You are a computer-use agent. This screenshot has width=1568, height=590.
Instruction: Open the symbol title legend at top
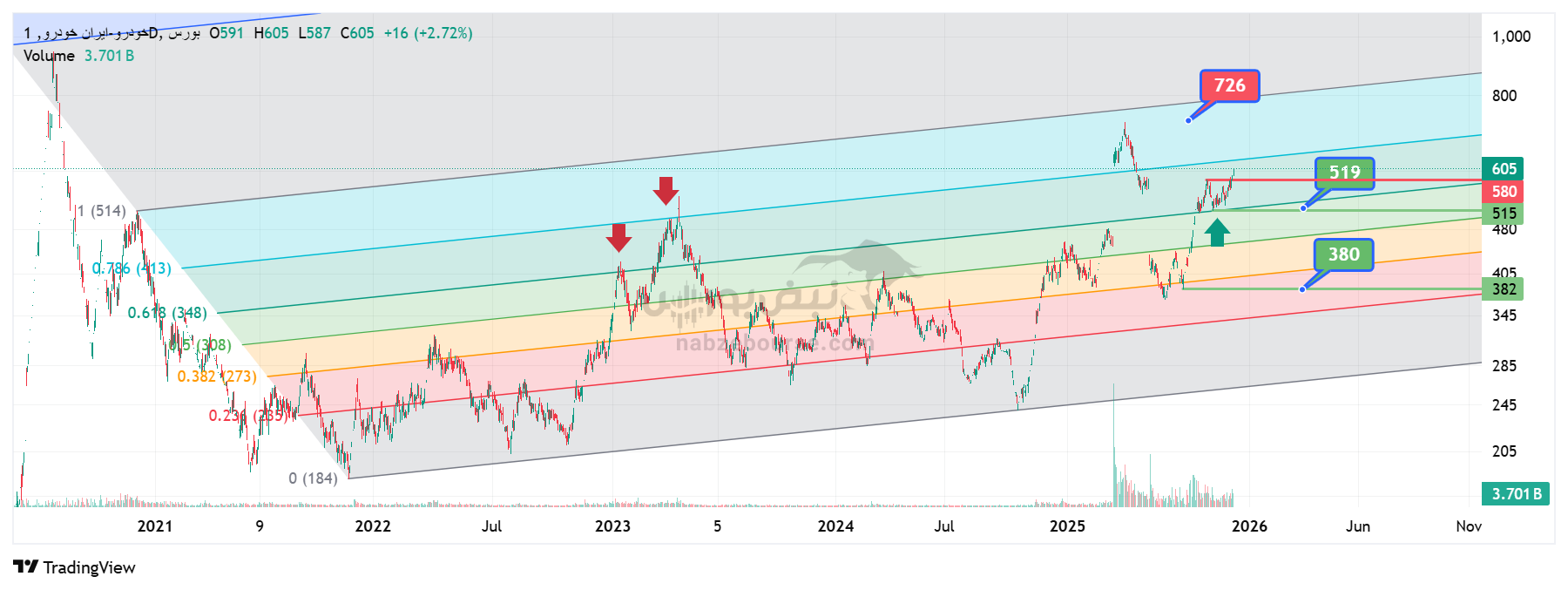click(x=113, y=33)
